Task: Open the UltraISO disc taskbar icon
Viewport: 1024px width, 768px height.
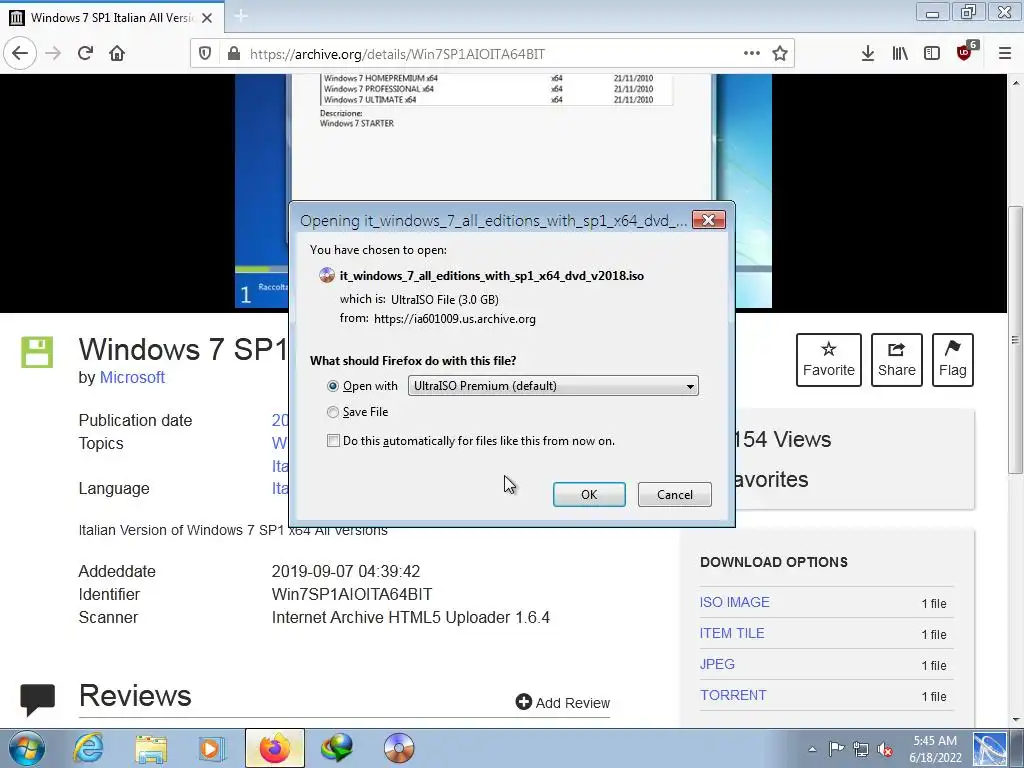Action: [399, 748]
